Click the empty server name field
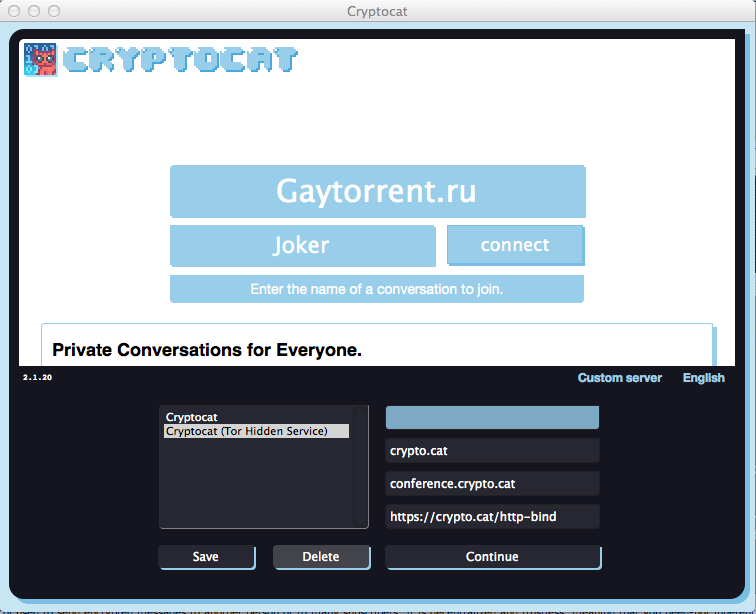The height and width of the screenshot is (614, 756). pos(492,418)
